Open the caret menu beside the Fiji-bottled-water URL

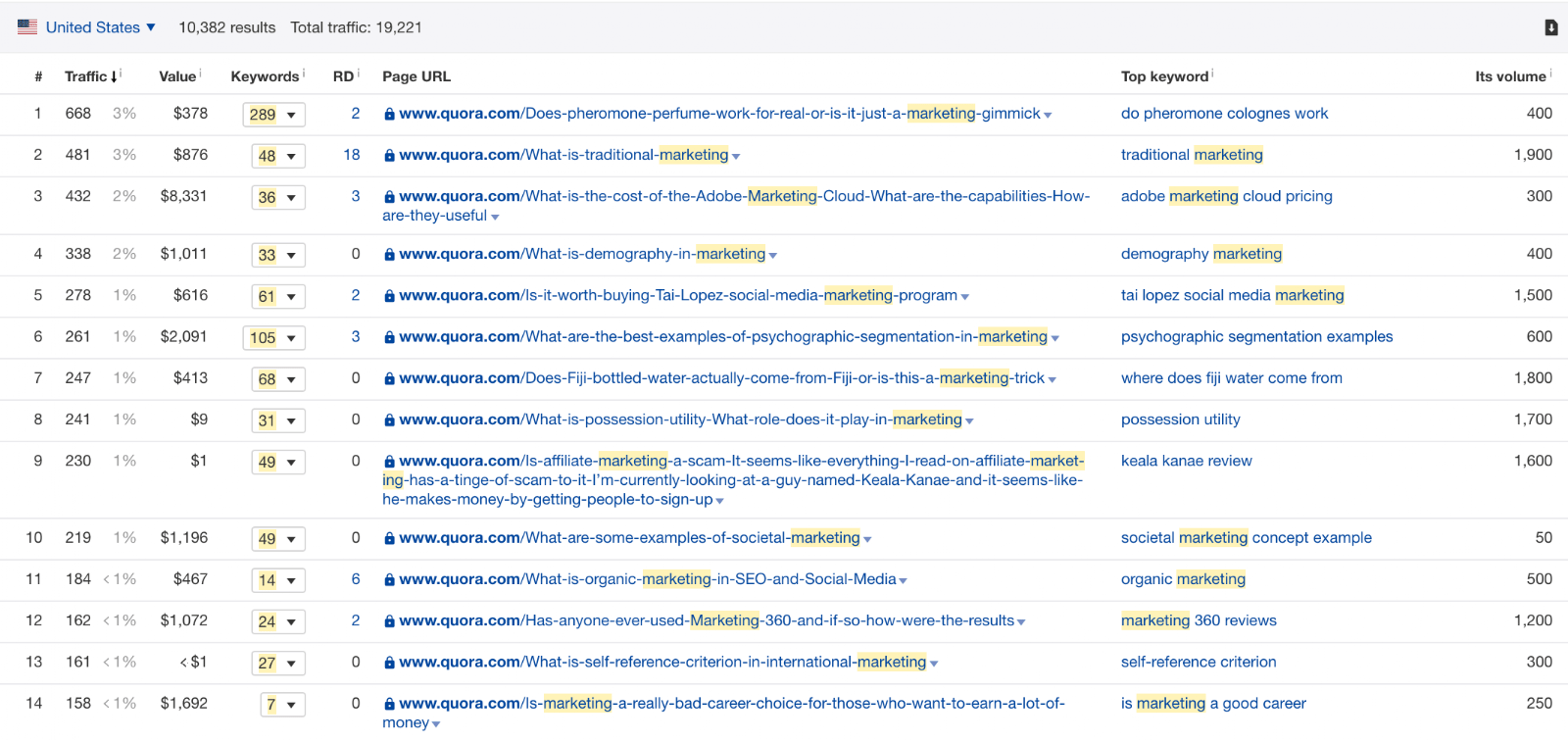pyautogui.click(x=1053, y=380)
